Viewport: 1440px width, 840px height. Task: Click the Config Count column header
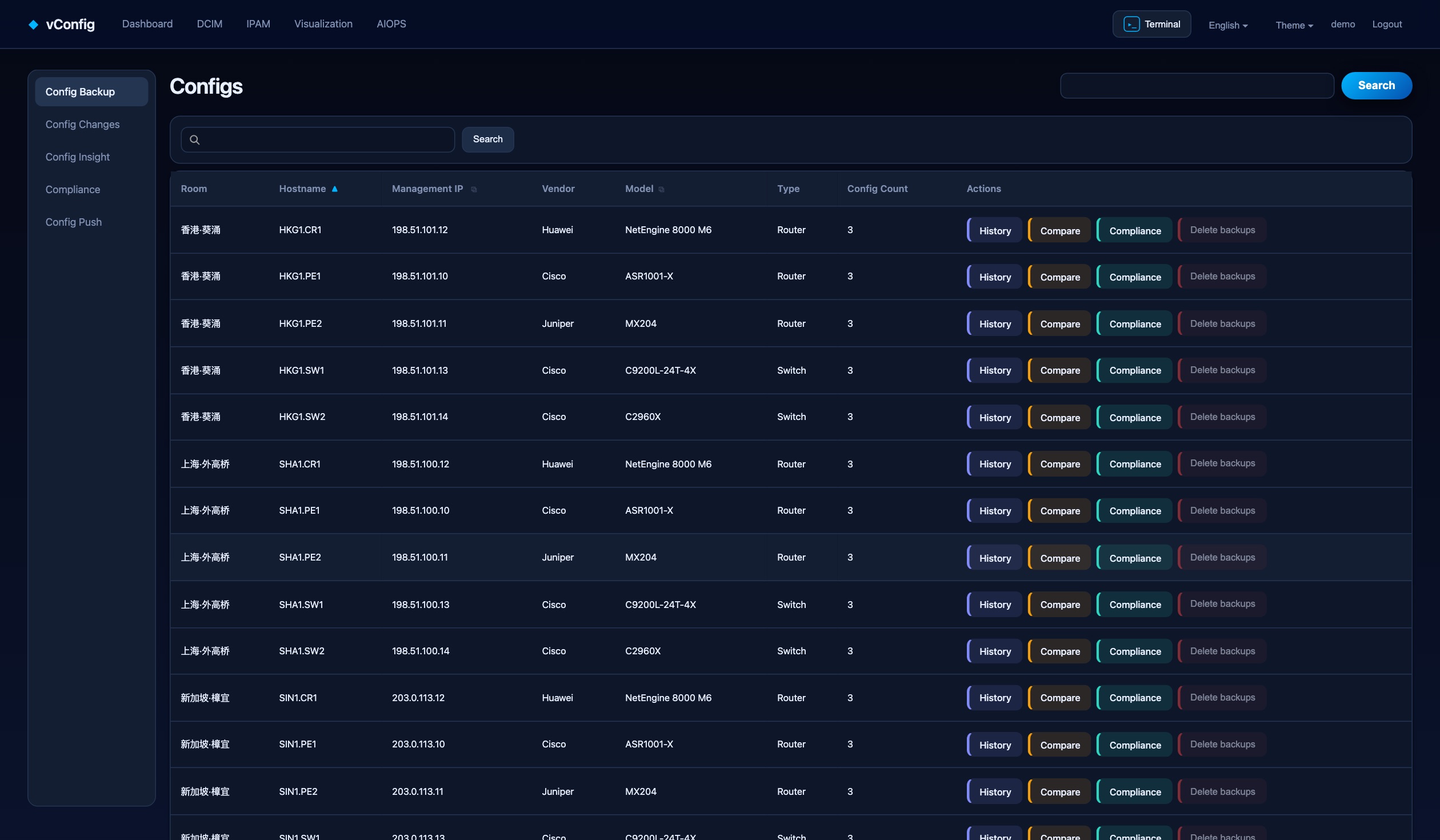pos(877,189)
